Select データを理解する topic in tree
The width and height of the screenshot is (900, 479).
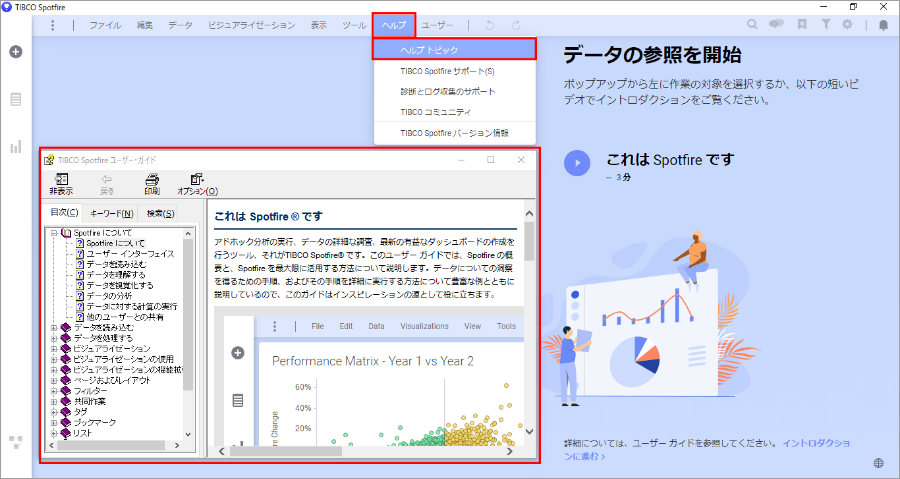coord(116,275)
